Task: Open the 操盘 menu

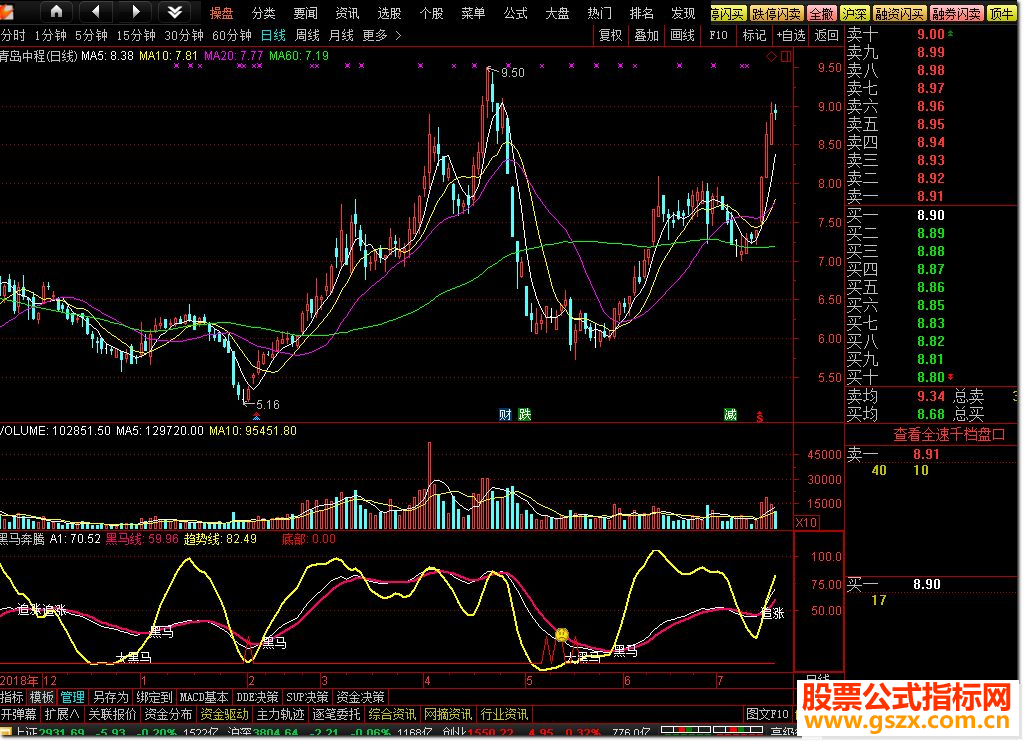Action: 221,13
